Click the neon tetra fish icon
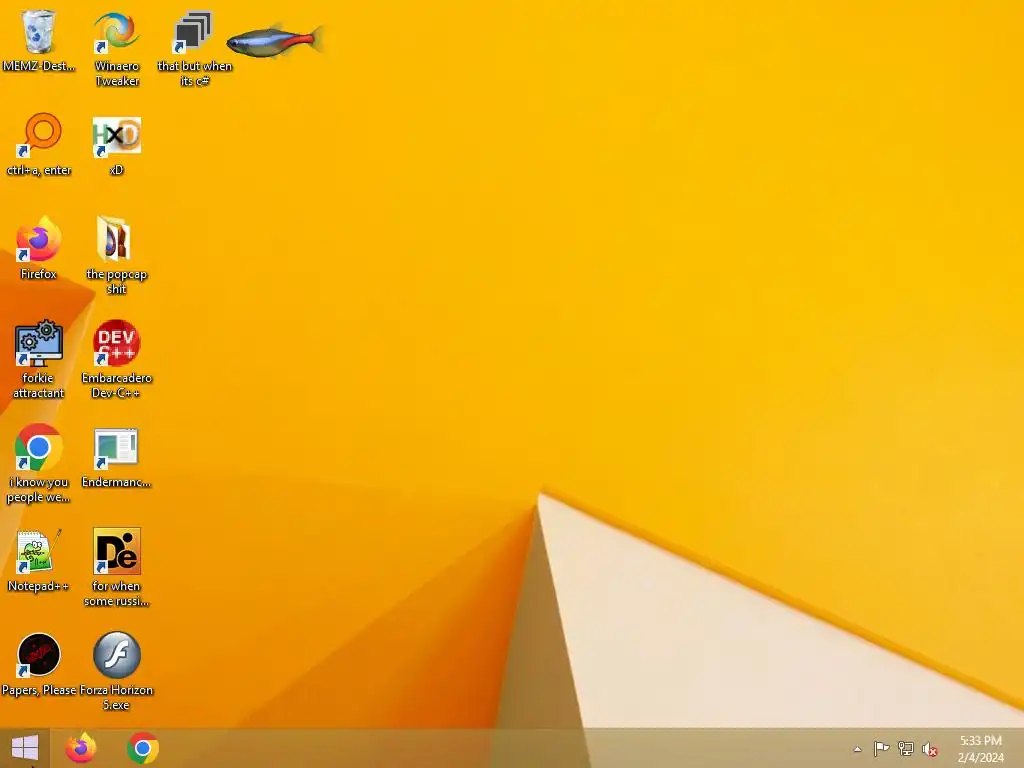The width and height of the screenshot is (1024, 768). pos(275,40)
